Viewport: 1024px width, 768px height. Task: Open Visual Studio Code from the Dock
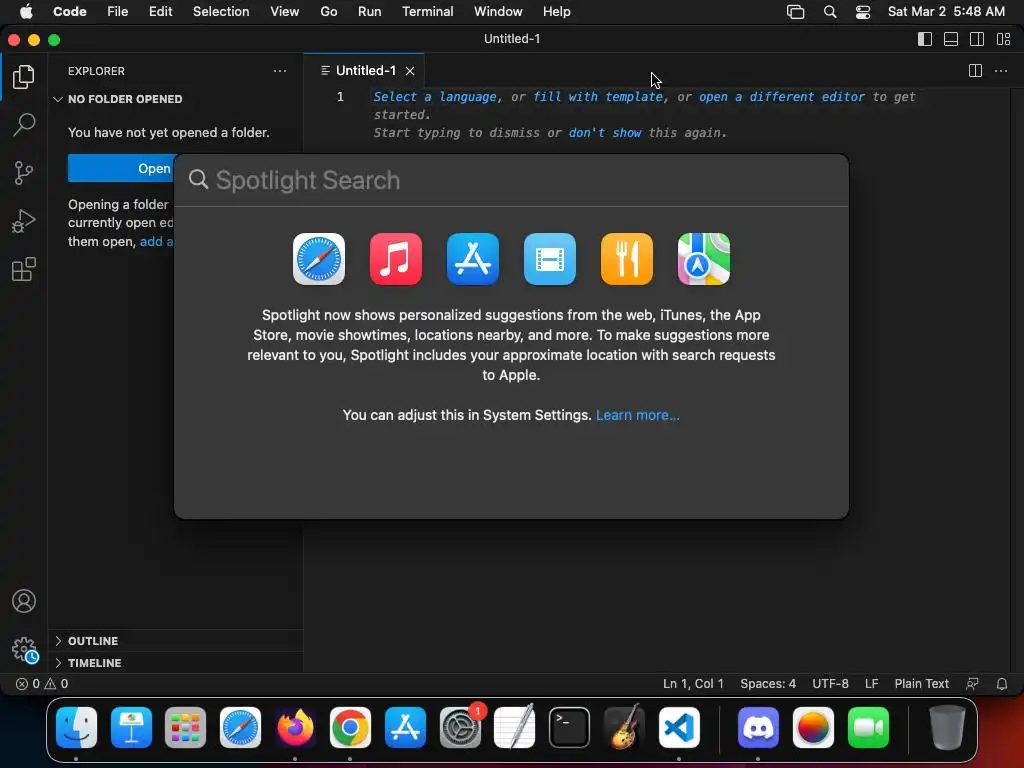coord(679,728)
